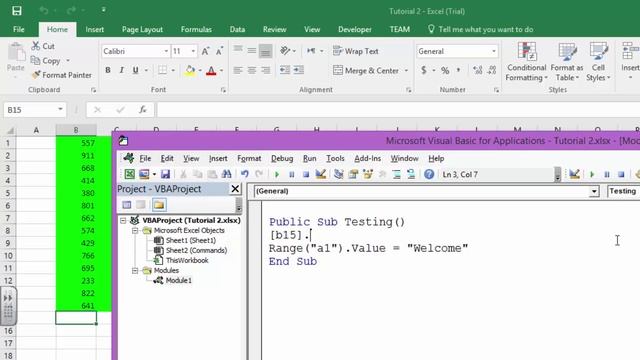Click the Find binoculars icon in VBA toolbar

tap(227, 174)
